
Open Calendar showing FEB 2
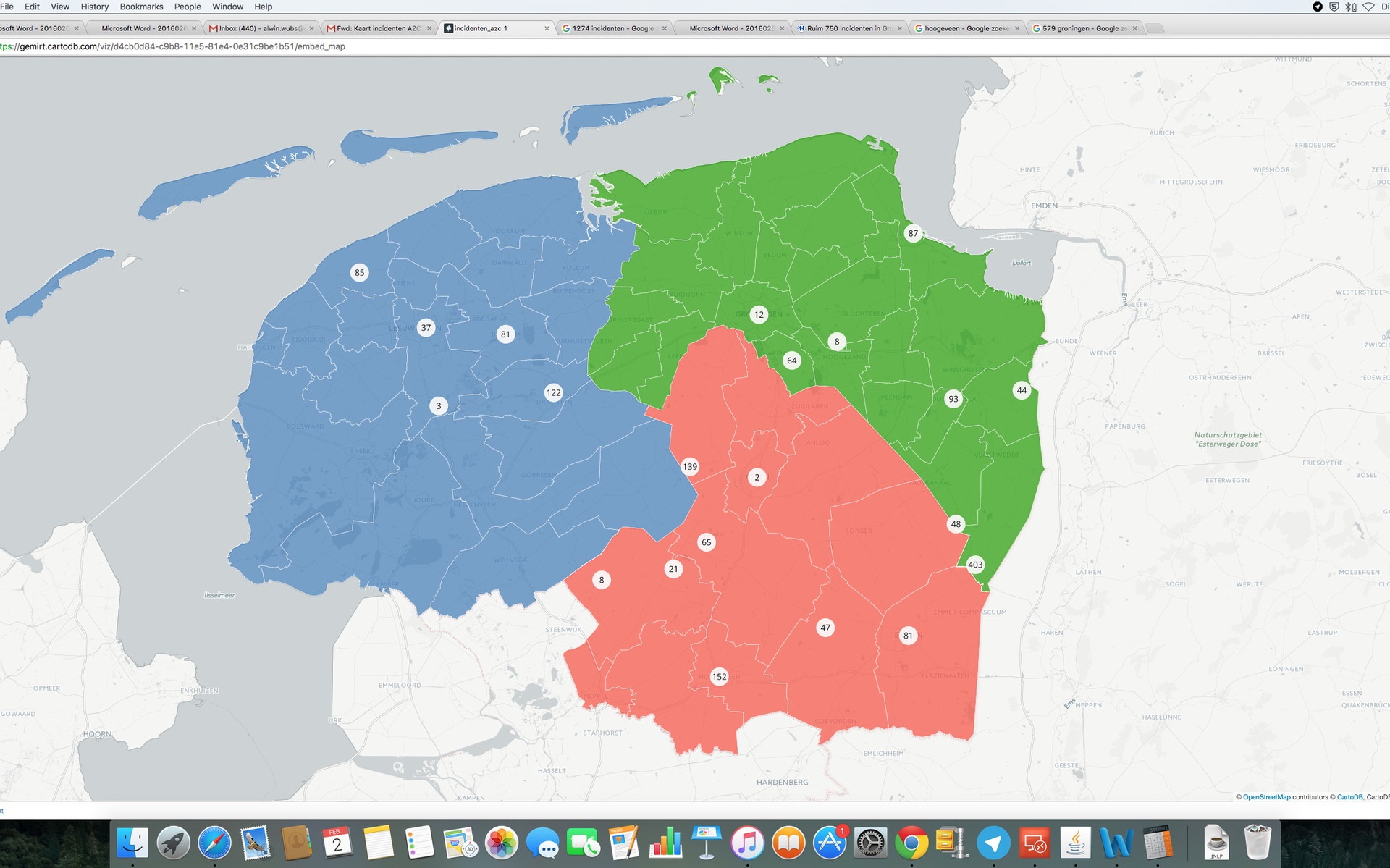tap(337, 843)
